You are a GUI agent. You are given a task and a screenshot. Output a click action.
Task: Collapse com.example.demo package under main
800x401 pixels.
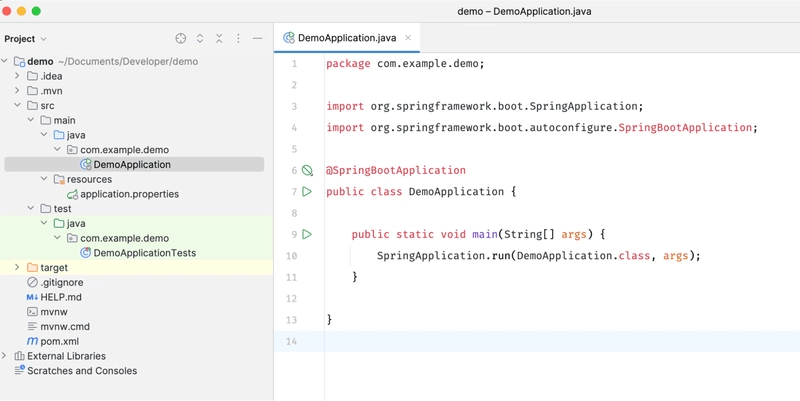click(57, 150)
